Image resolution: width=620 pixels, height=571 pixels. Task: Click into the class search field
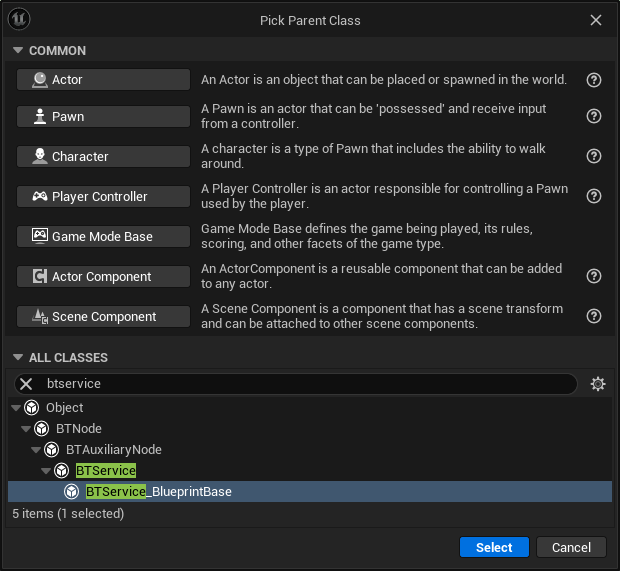pyautogui.click(x=300, y=384)
